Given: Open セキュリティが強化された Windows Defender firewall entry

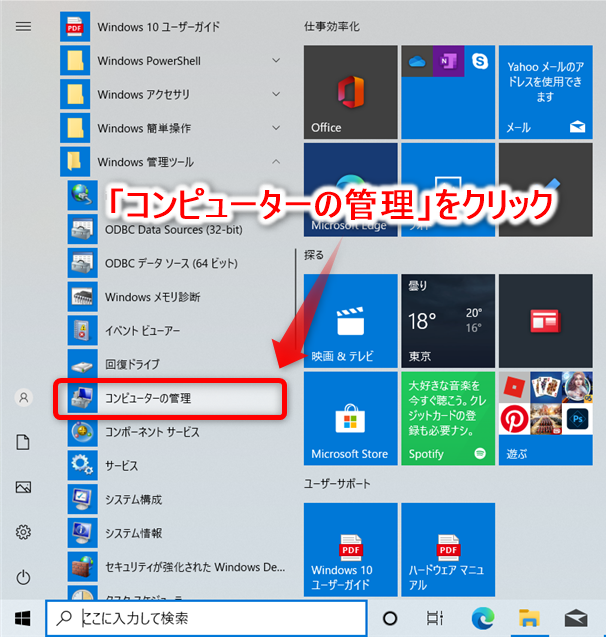Looking at the screenshot, I should click(177, 566).
